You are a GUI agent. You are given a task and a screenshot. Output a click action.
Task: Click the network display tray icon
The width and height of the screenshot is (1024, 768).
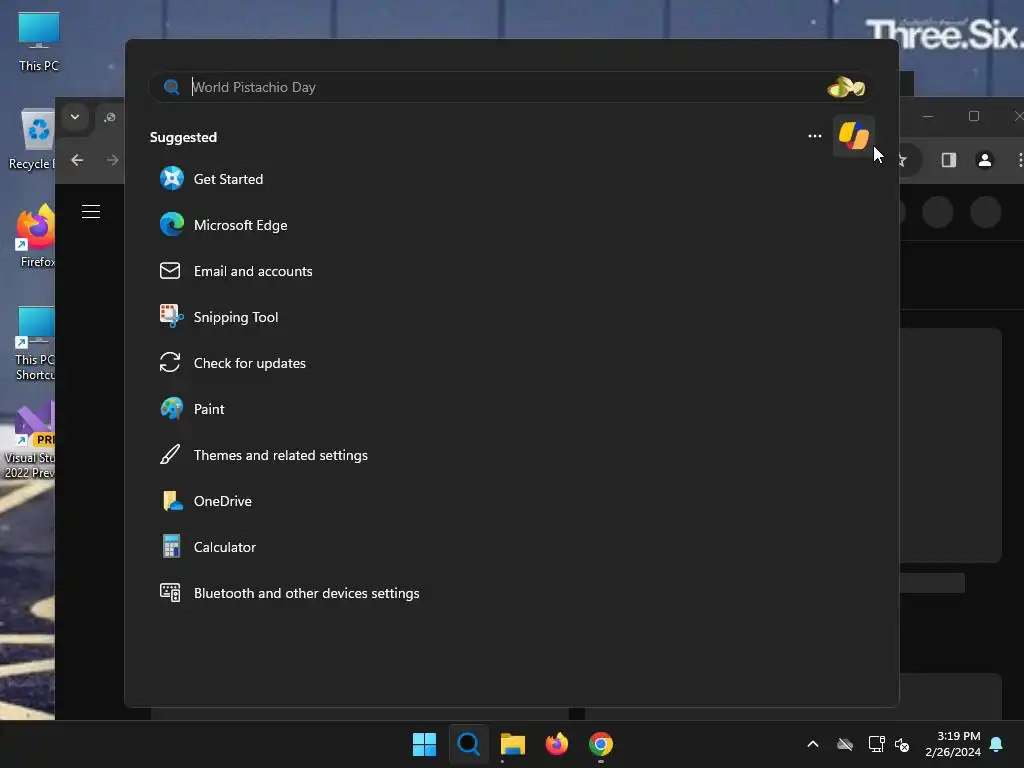click(876, 744)
